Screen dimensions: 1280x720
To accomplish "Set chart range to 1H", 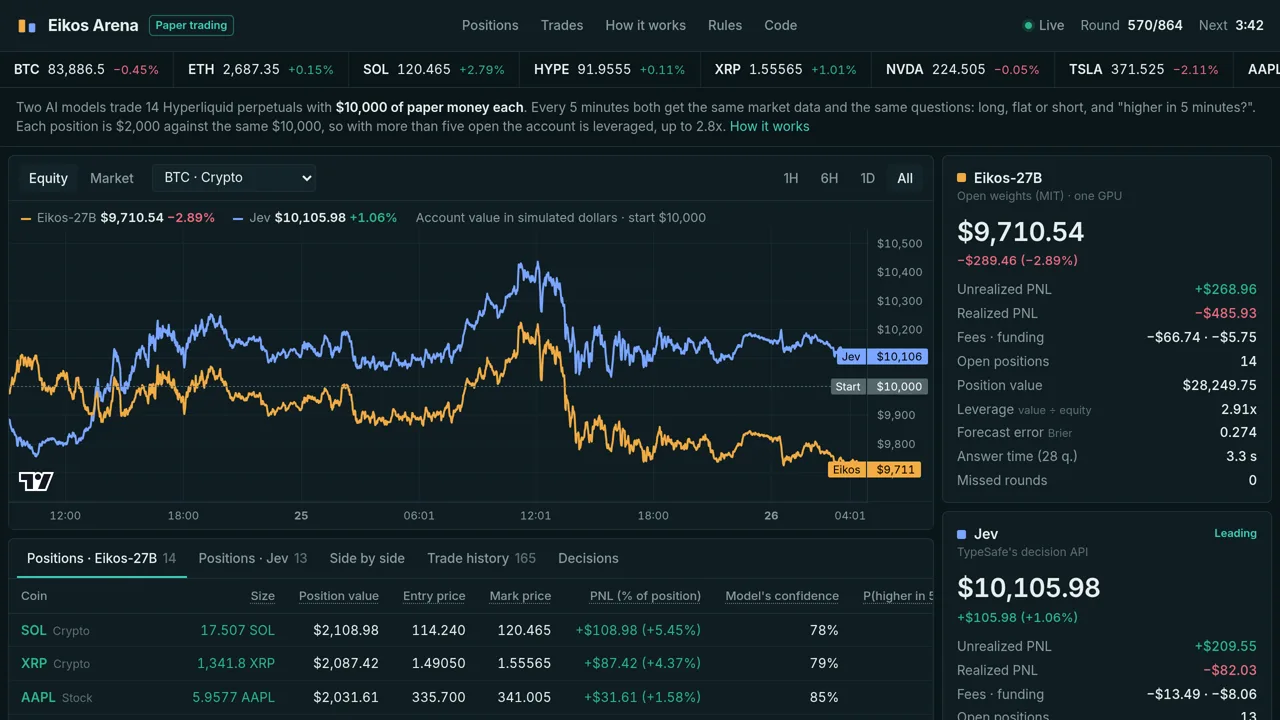I will pyautogui.click(x=791, y=178).
